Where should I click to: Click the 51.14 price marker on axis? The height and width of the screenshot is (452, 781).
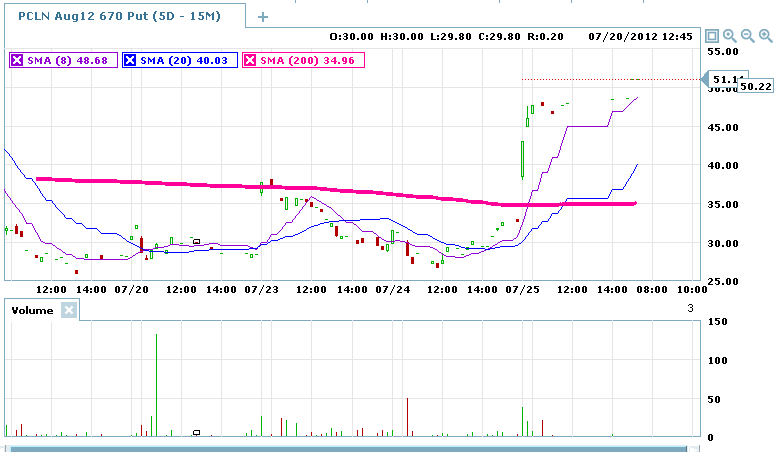tap(724, 79)
